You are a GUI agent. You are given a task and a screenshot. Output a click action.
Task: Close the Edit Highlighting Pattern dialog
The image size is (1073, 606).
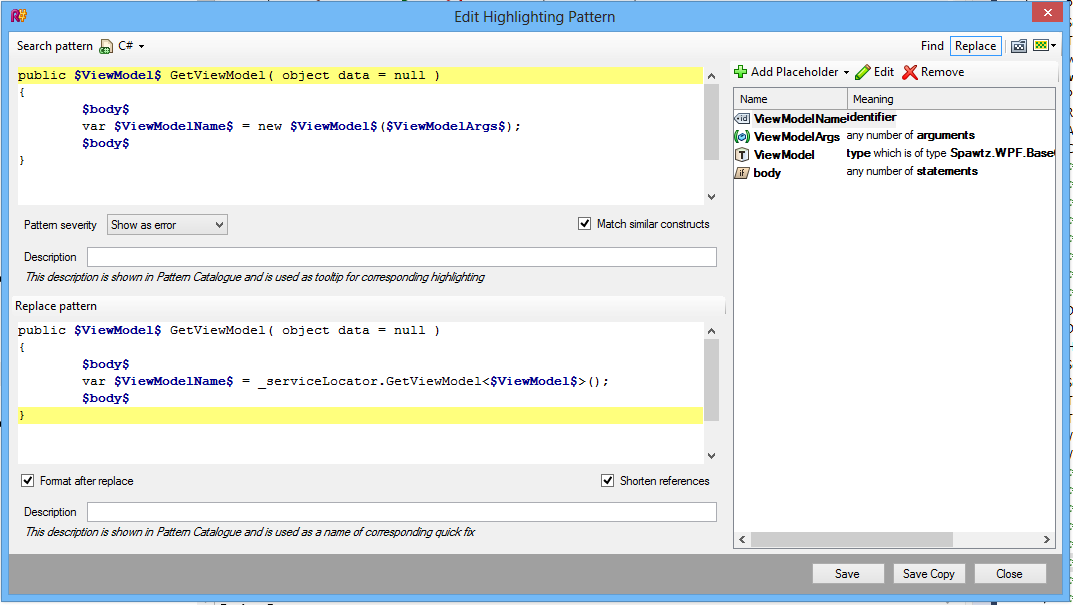click(x=1047, y=12)
